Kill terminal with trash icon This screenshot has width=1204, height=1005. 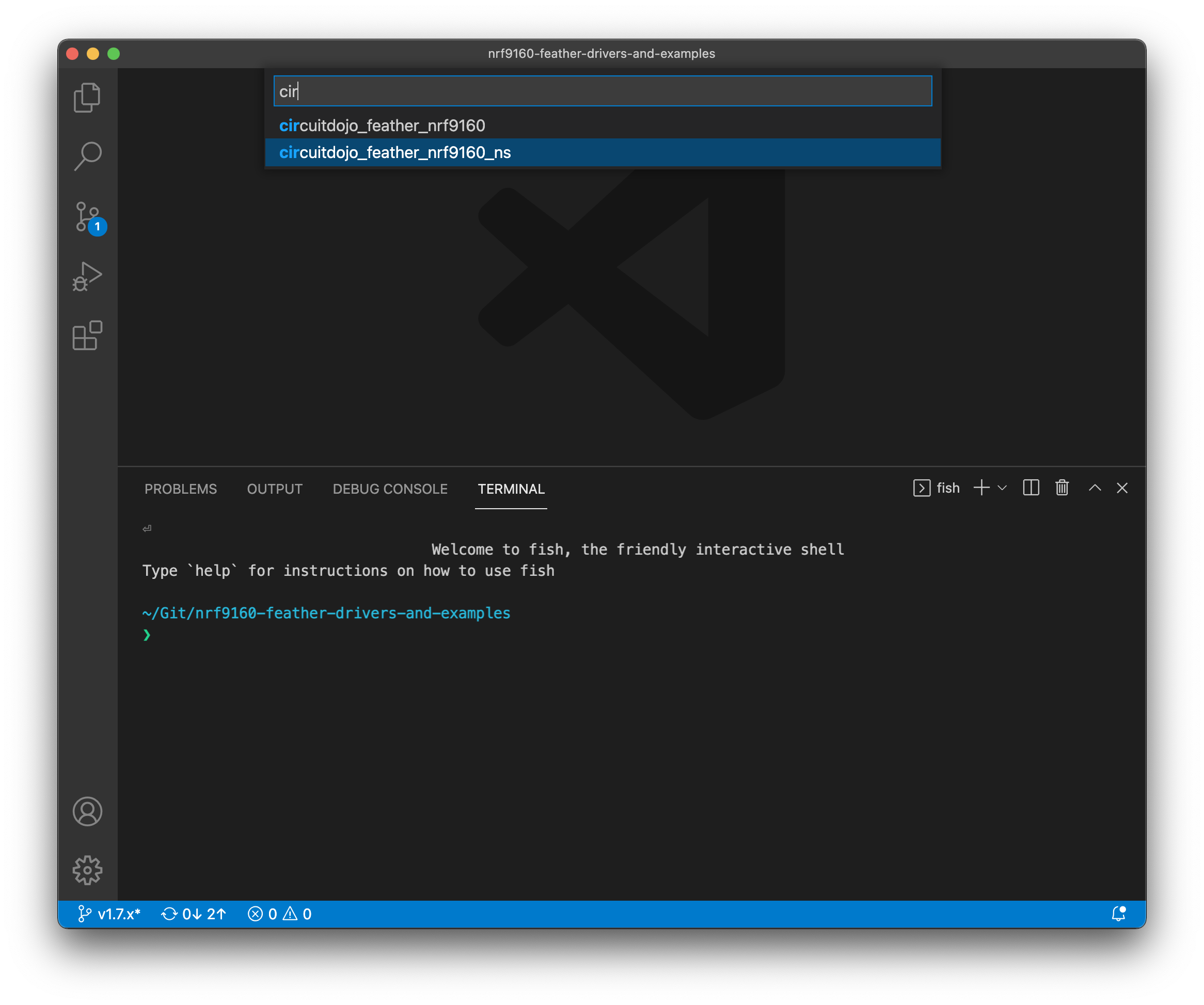1062,488
